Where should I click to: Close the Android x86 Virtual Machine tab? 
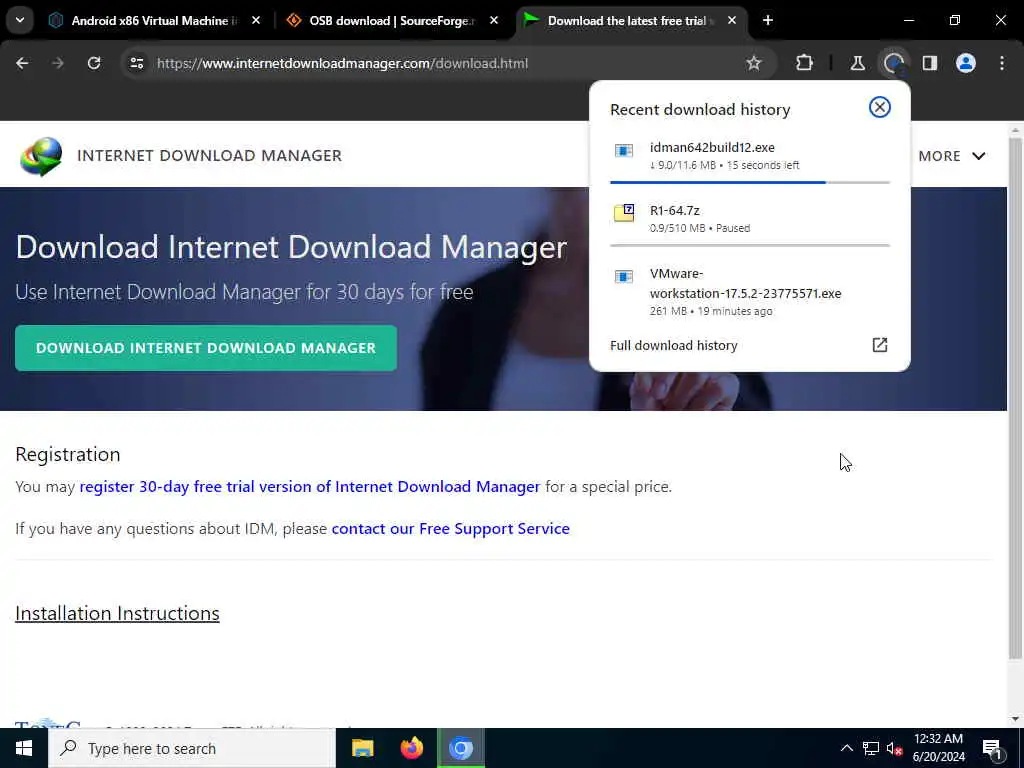[256, 21]
